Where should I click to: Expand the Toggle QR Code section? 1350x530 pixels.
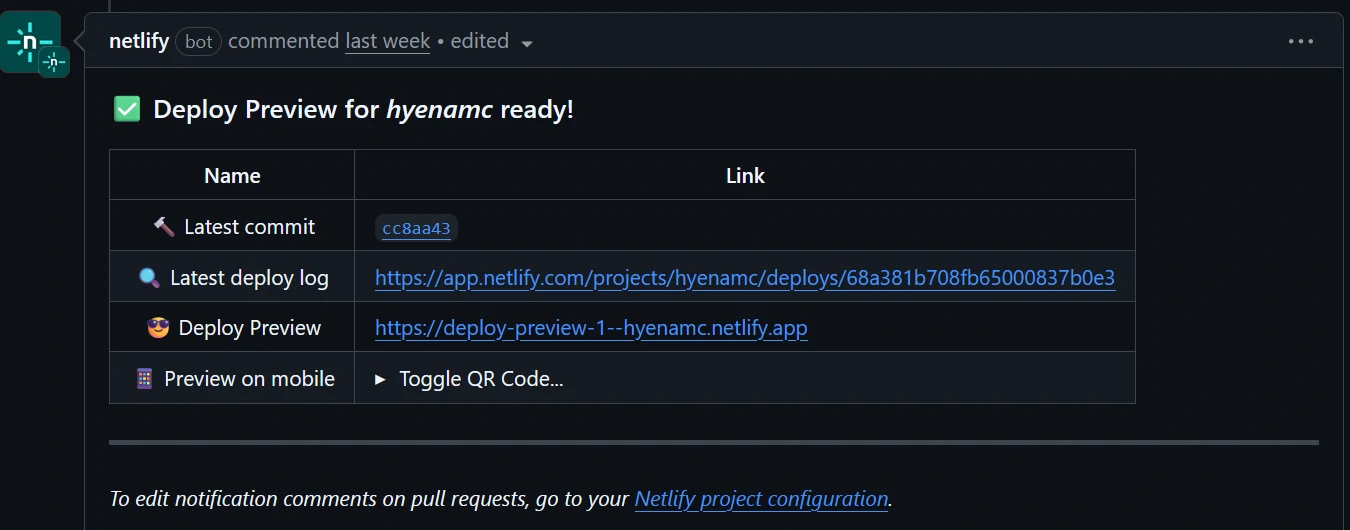click(x=470, y=379)
